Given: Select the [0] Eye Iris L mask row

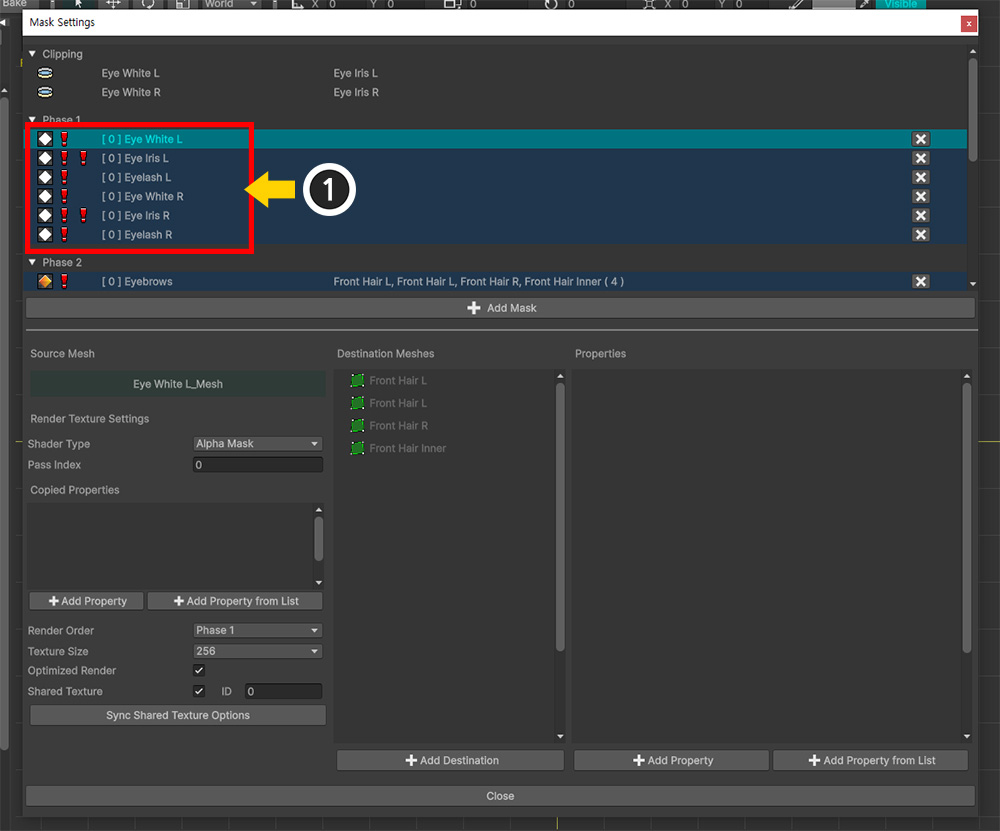Looking at the screenshot, I should point(496,158).
